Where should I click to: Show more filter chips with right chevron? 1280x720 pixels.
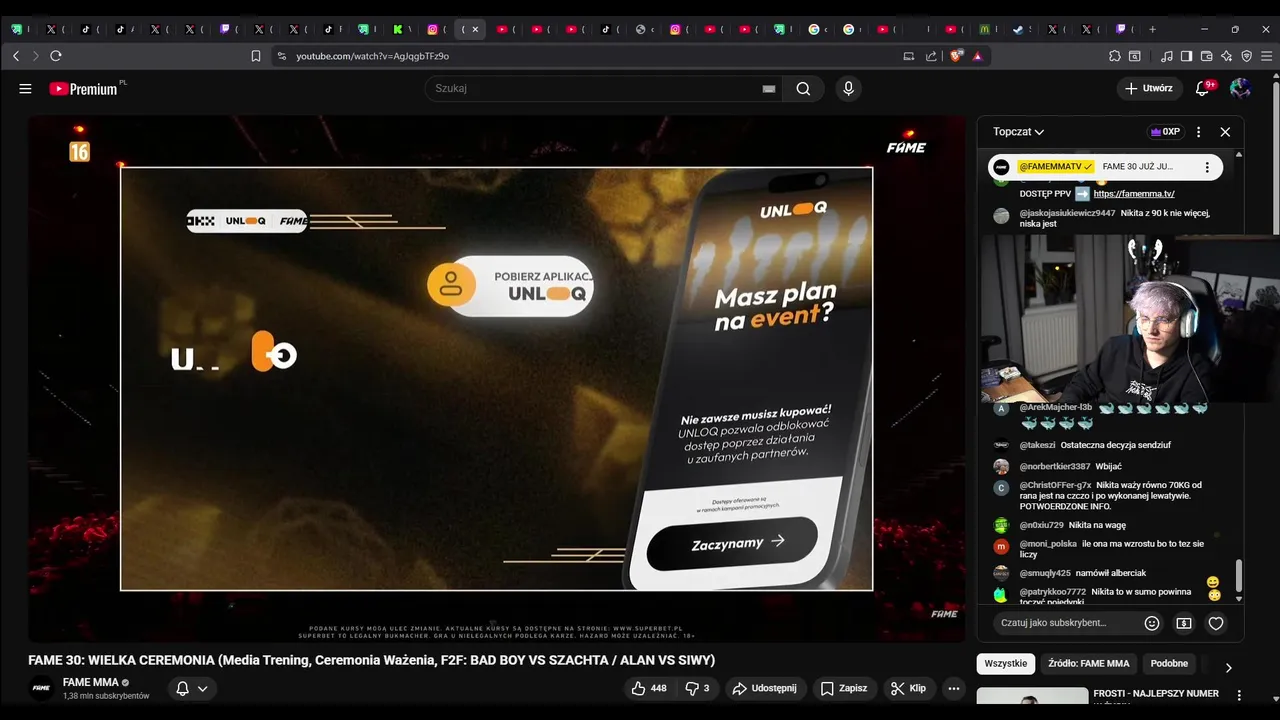tap(1228, 667)
